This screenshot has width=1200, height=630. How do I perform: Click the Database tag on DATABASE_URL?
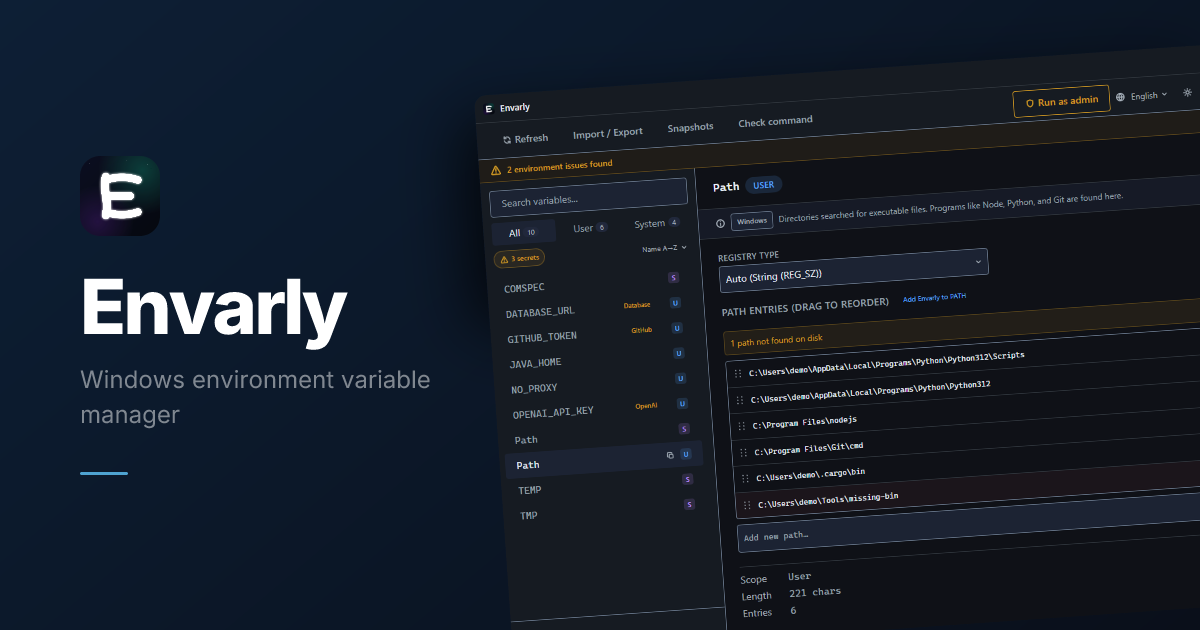click(x=637, y=305)
